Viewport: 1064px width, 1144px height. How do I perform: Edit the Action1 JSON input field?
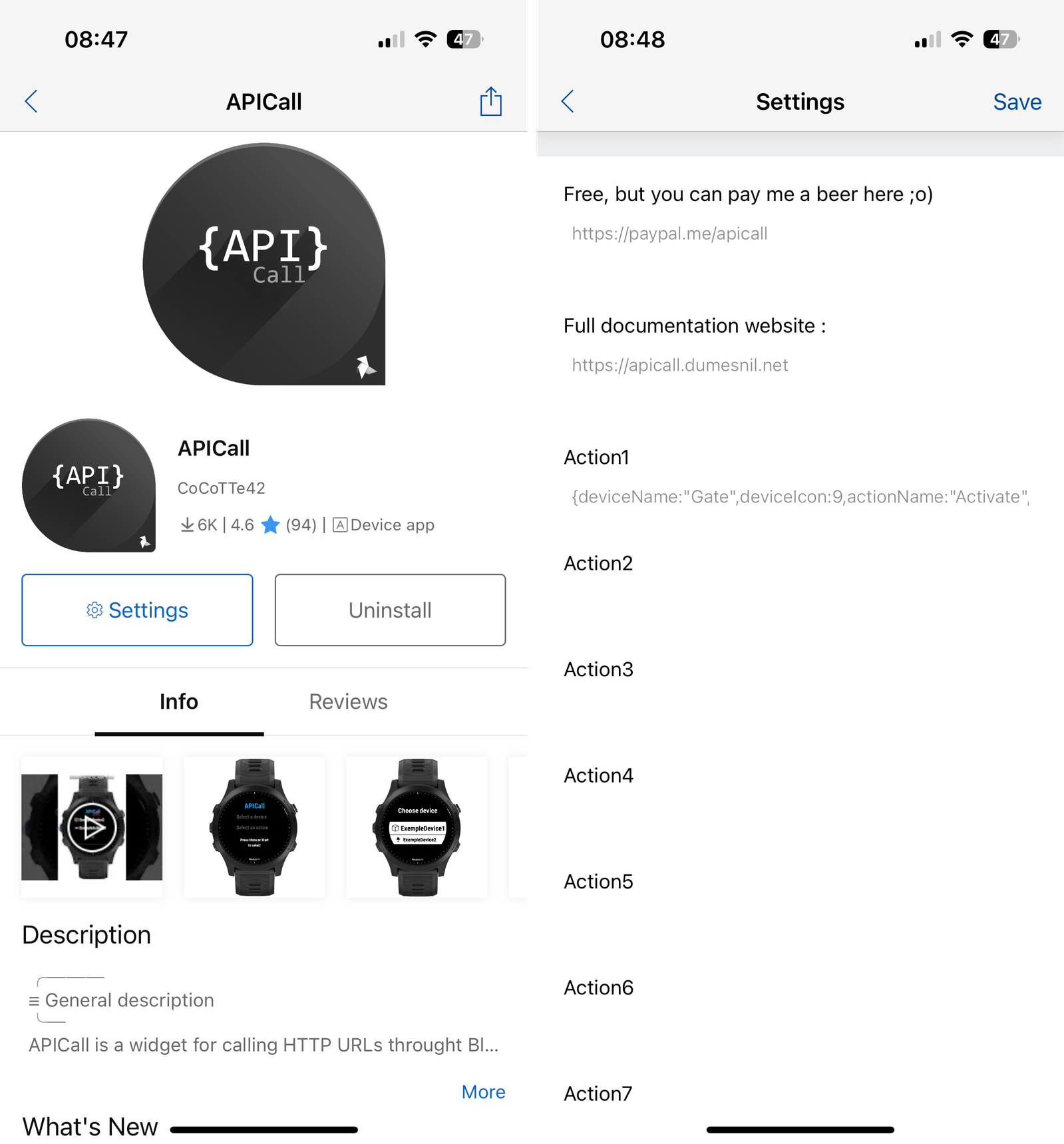pyautogui.click(x=800, y=497)
